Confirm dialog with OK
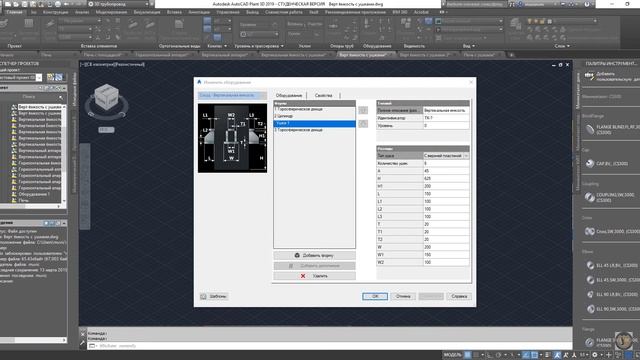 coord(375,296)
